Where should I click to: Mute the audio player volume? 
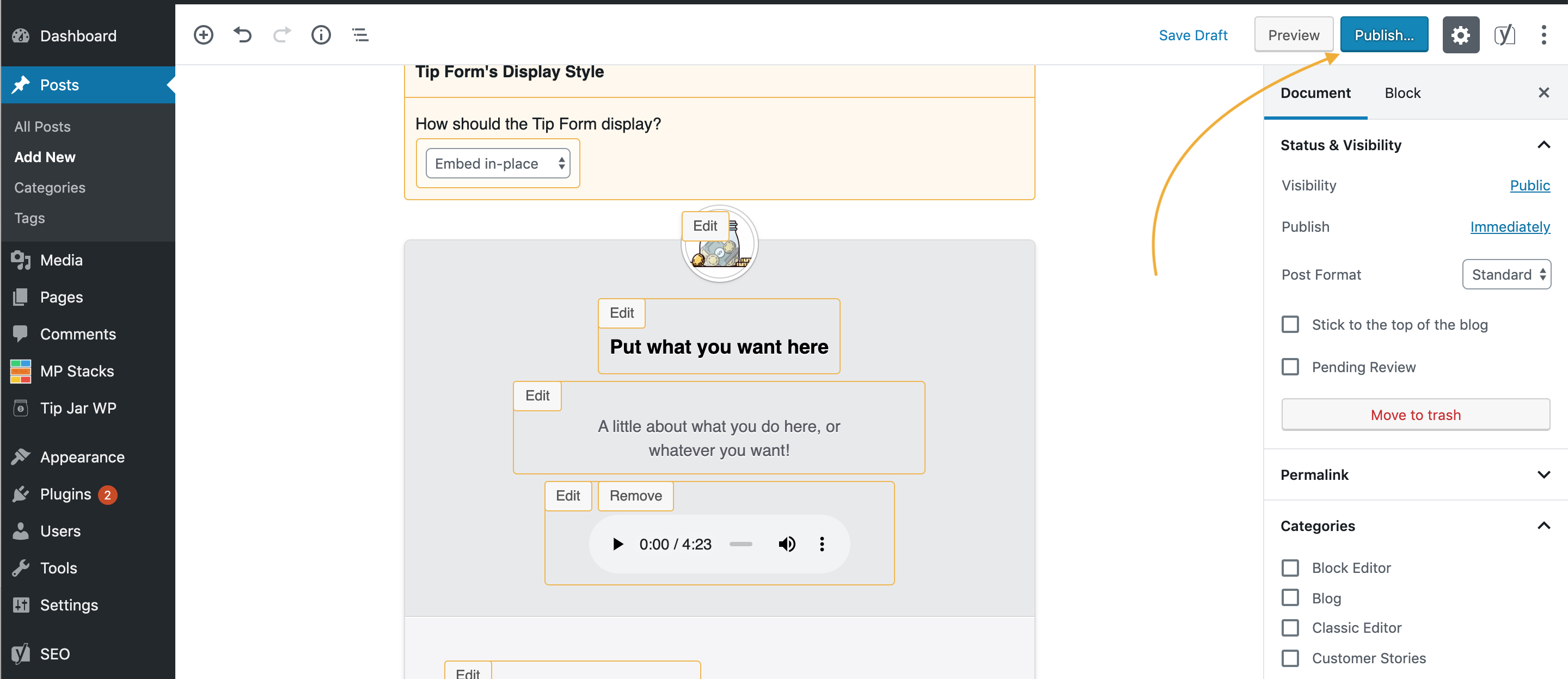pos(786,544)
